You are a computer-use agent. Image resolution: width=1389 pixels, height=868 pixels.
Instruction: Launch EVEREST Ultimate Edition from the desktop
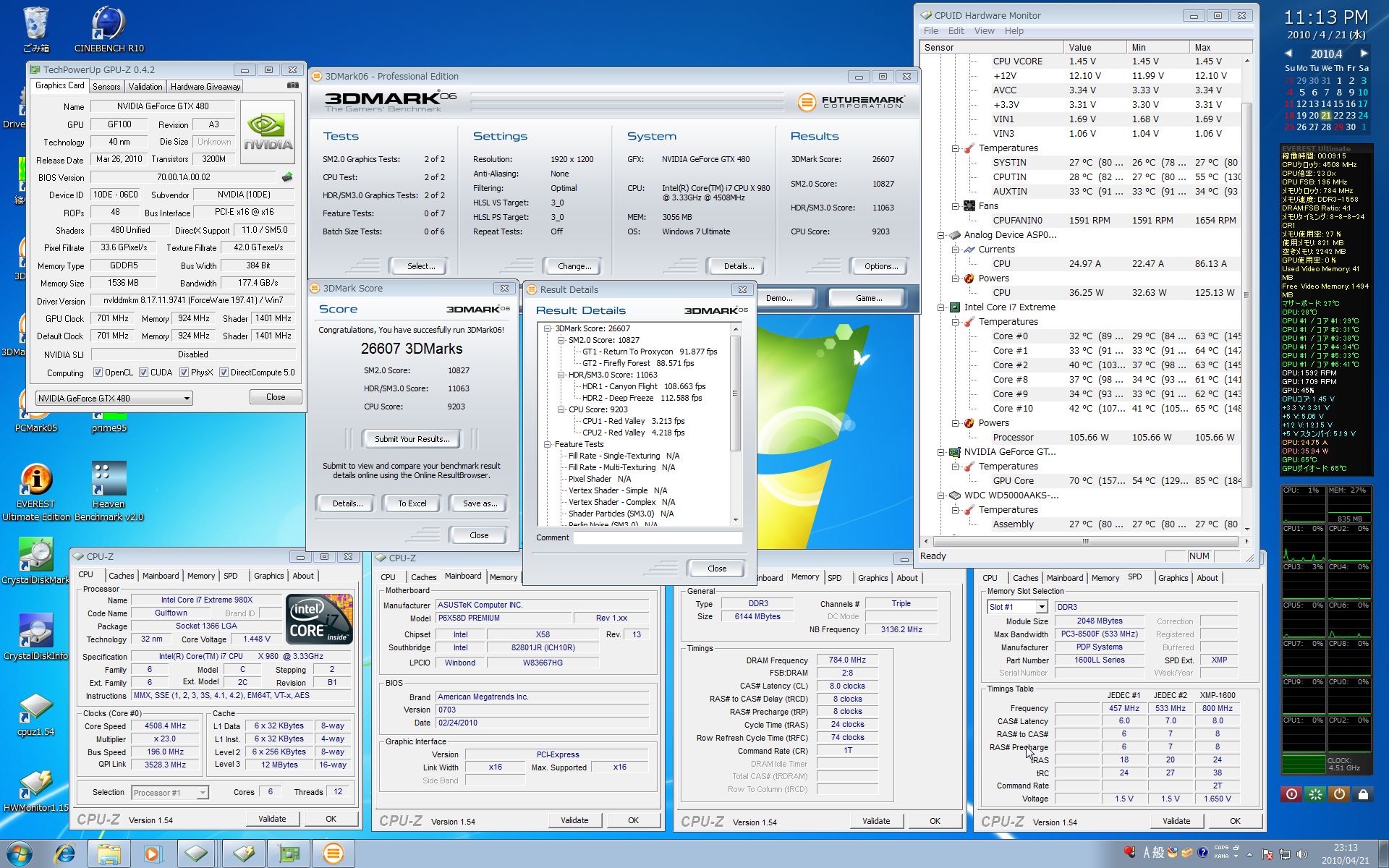tap(35, 492)
